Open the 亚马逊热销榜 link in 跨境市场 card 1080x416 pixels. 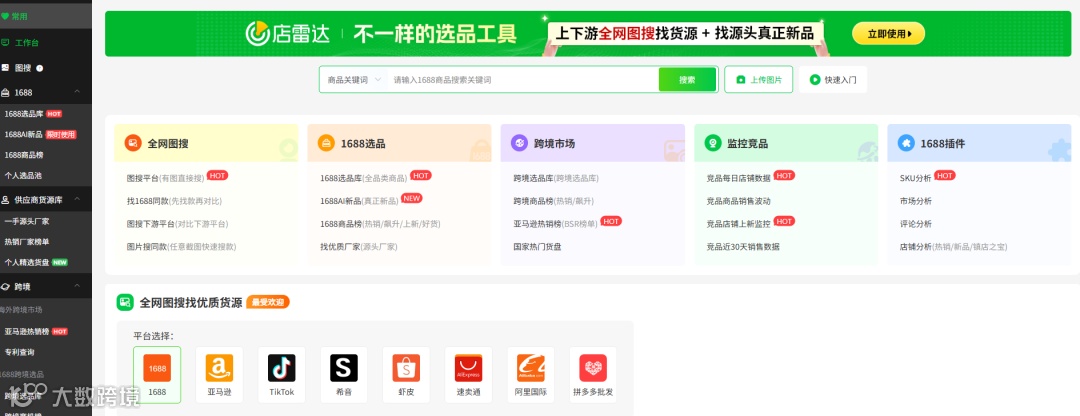555,224
